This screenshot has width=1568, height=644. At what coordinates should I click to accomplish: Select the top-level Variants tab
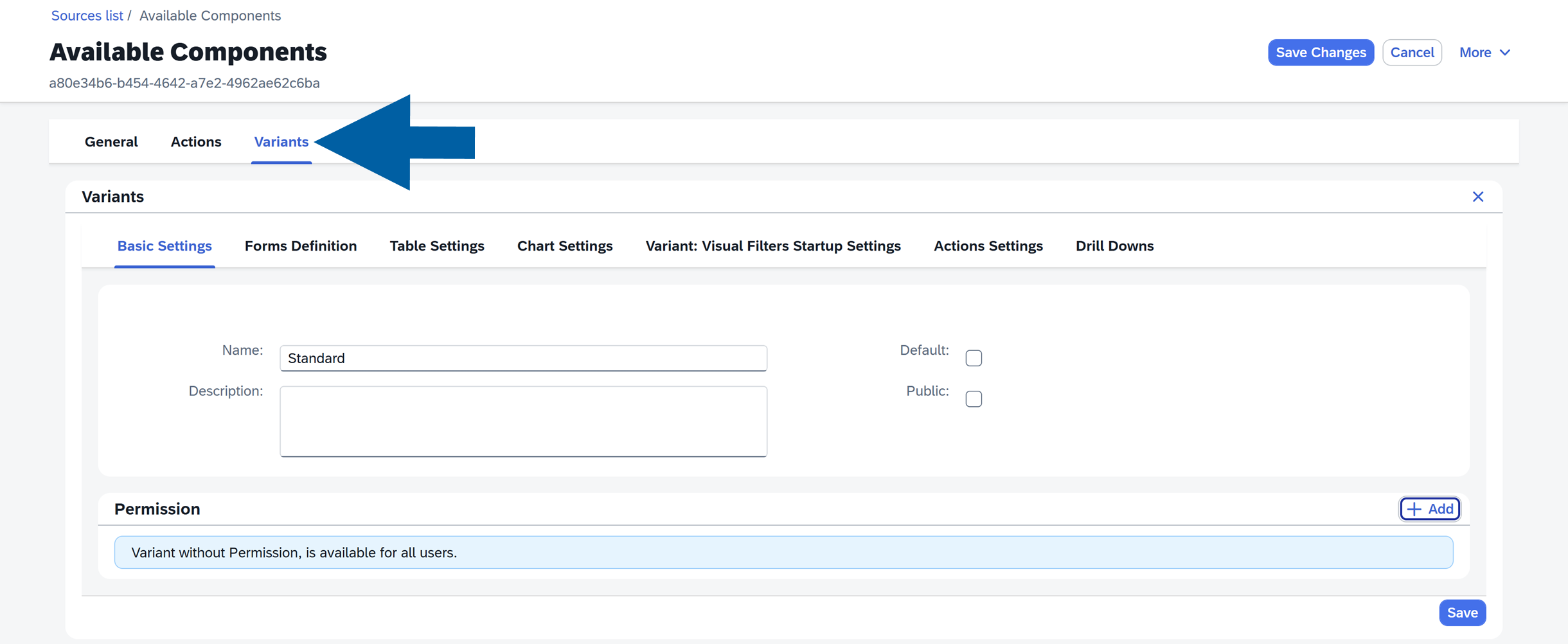281,142
